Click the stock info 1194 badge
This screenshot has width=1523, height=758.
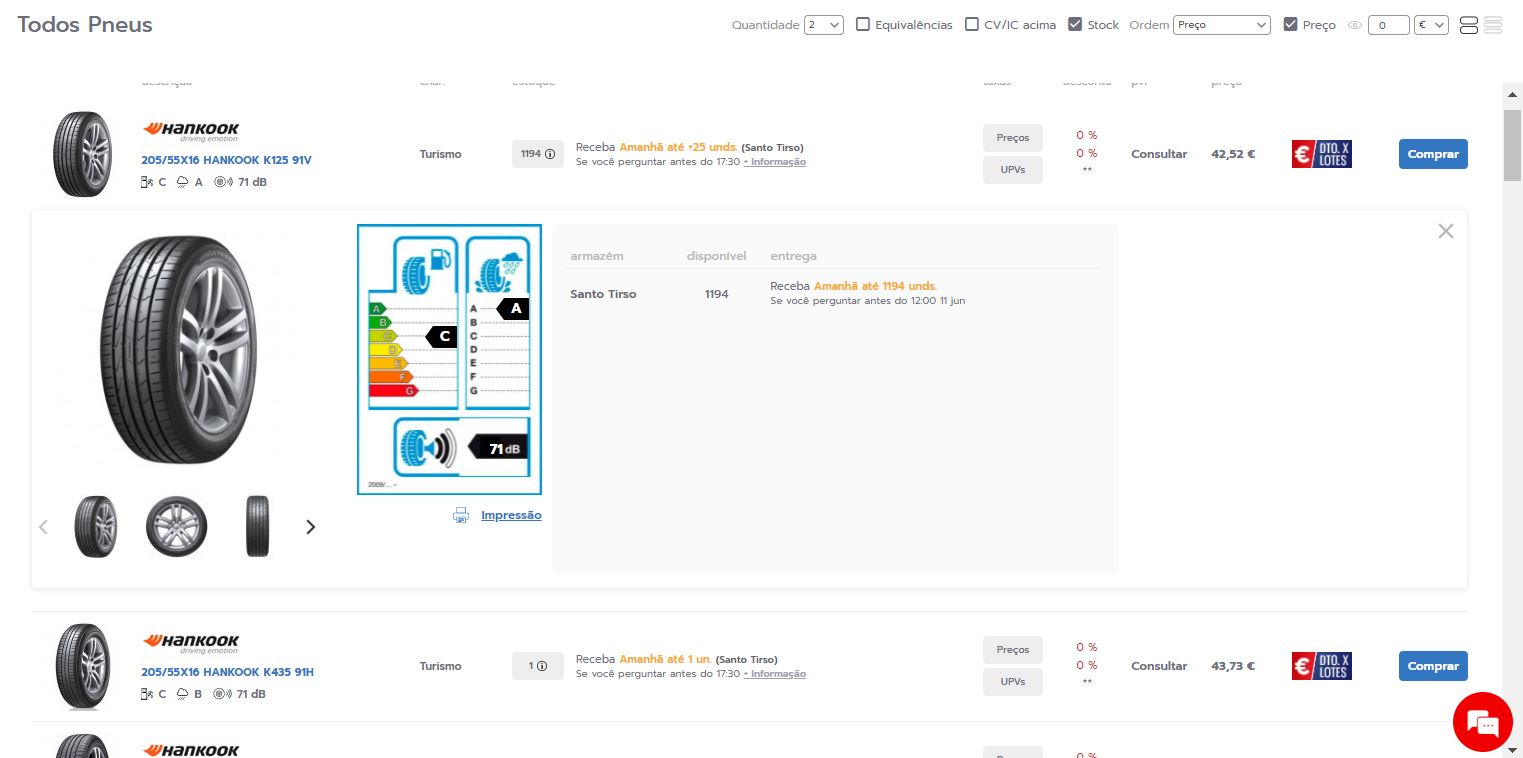point(538,154)
